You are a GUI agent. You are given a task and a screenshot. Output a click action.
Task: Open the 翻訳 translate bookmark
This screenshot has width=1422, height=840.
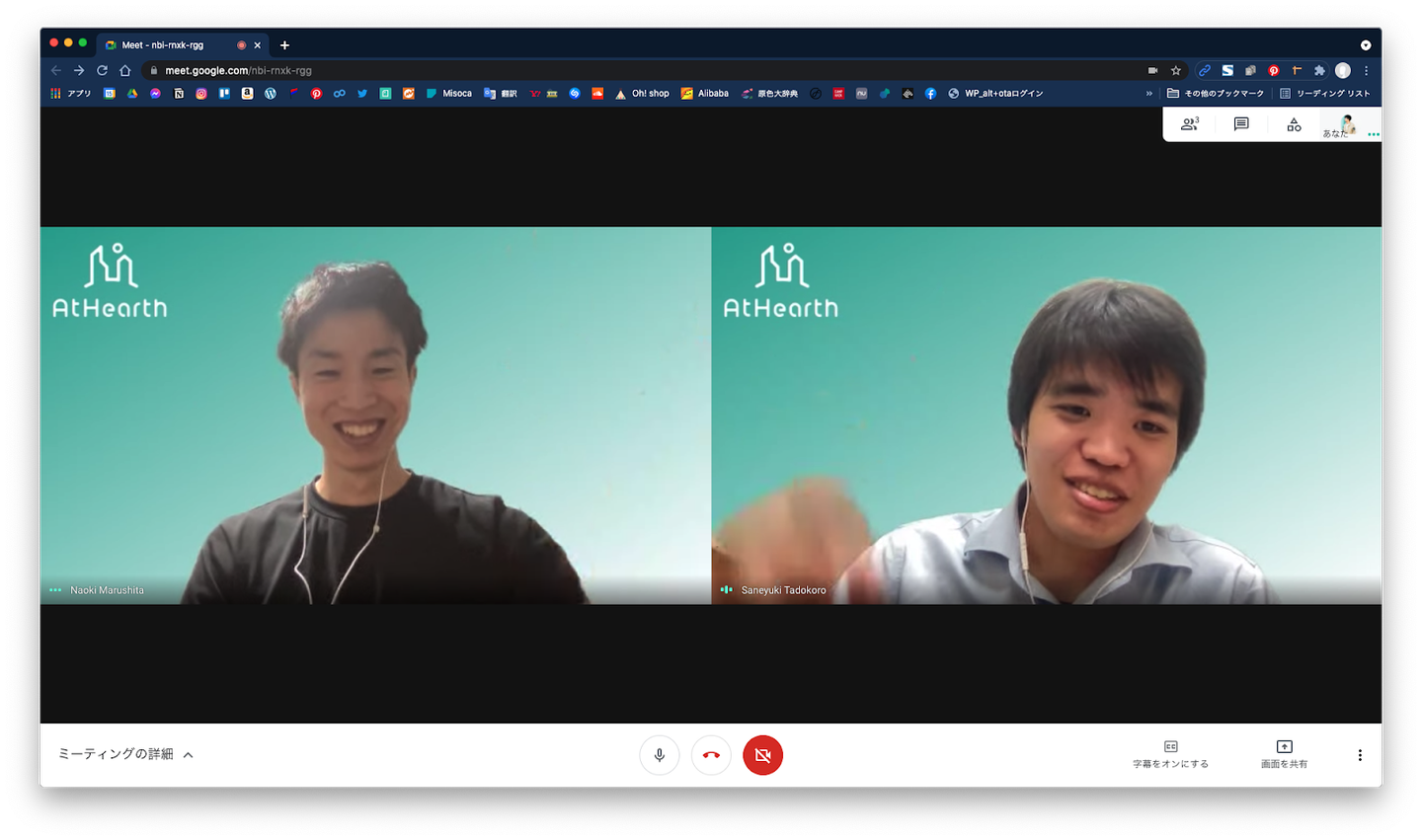(x=501, y=94)
